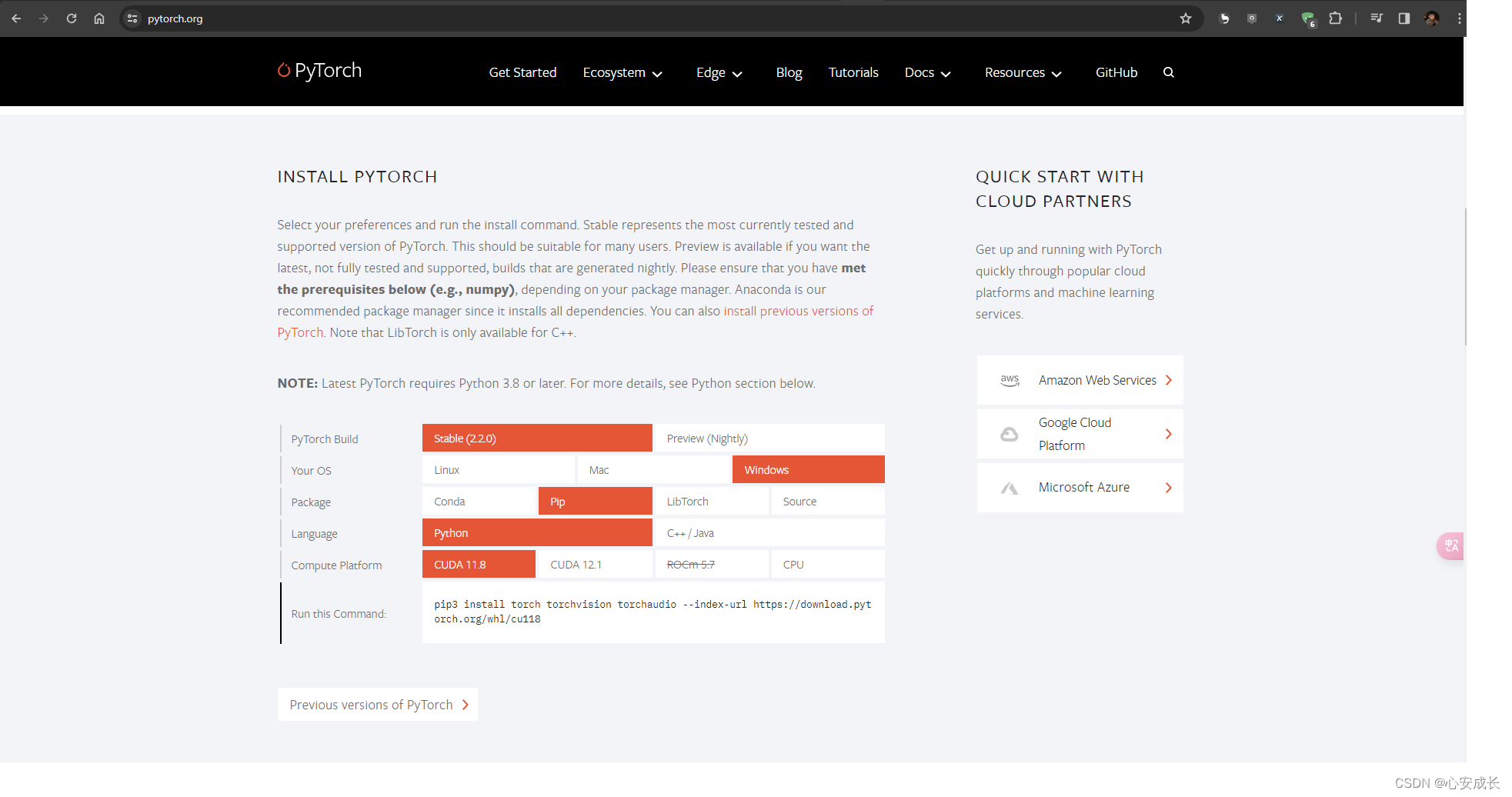
Task: Click the browser forward arrow
Action: point(44,18)
